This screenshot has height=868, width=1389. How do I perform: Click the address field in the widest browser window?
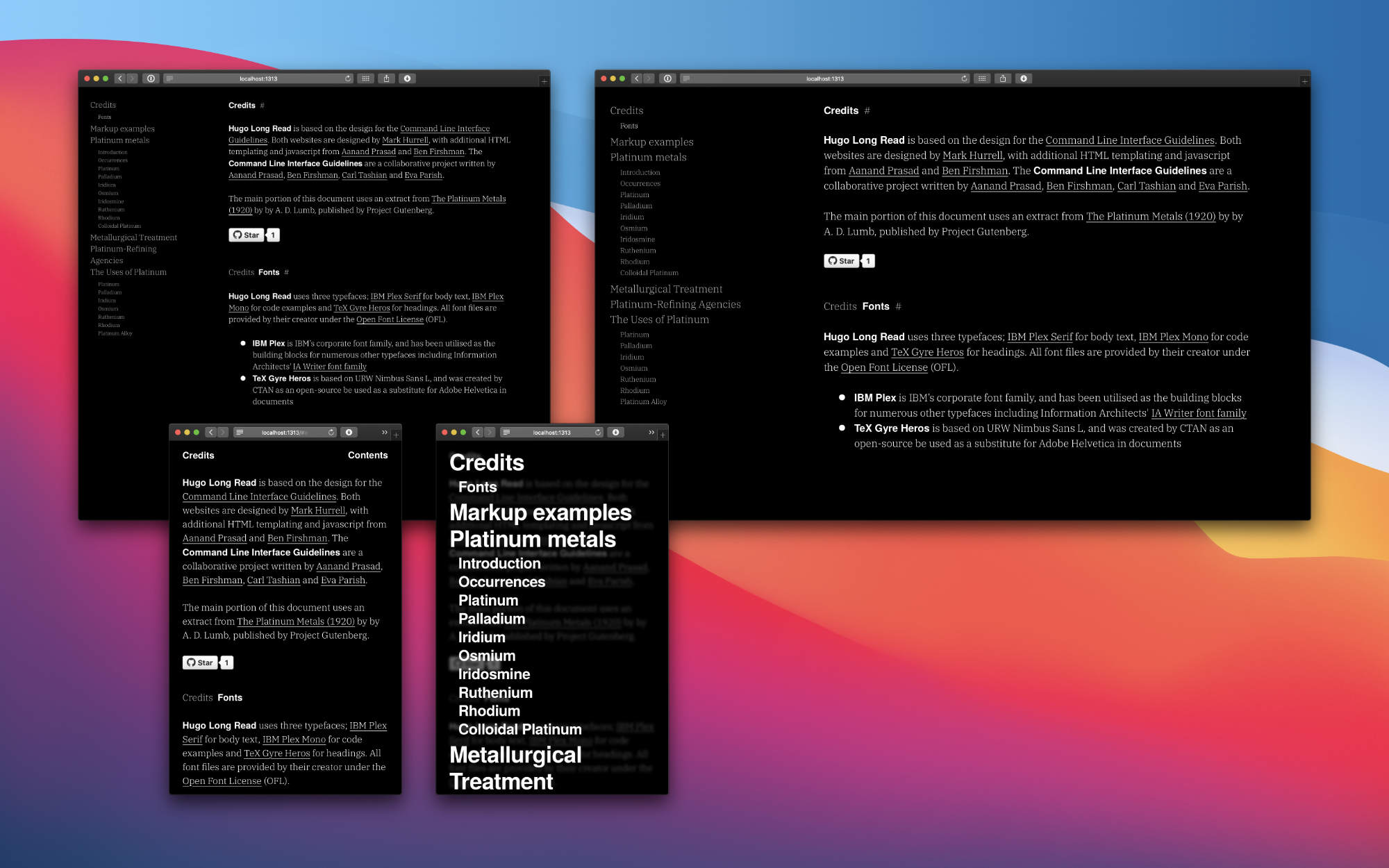coord(824,78)
